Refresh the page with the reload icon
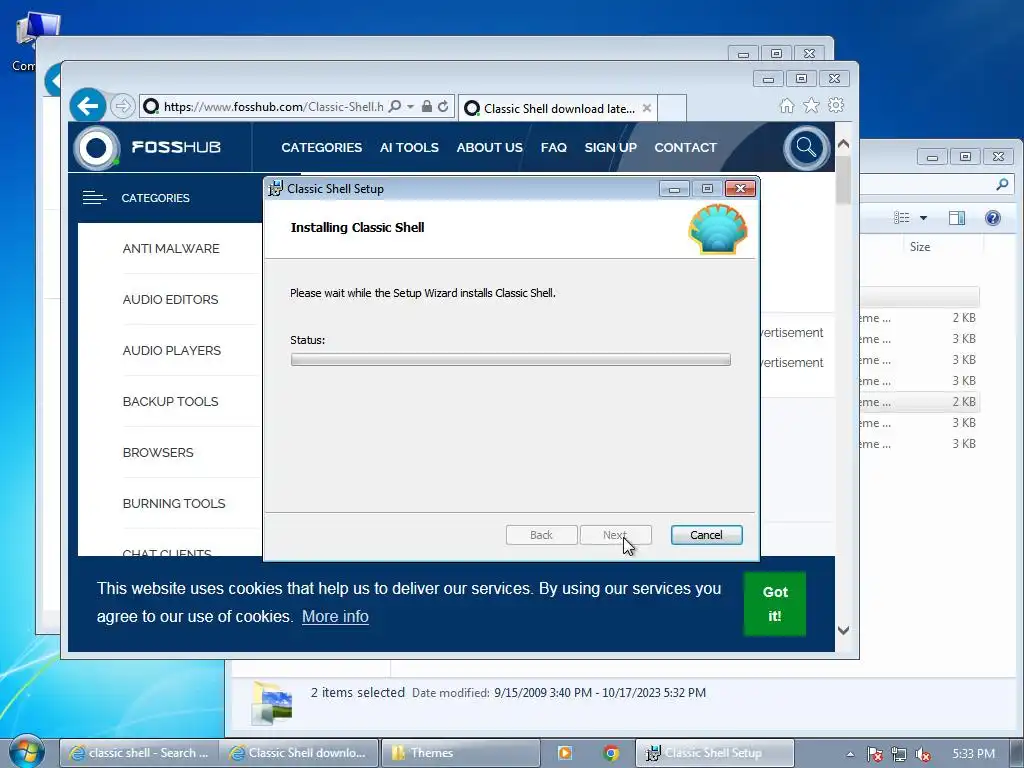The height and width of the screenshot is (768, 1024). point(443,106)
